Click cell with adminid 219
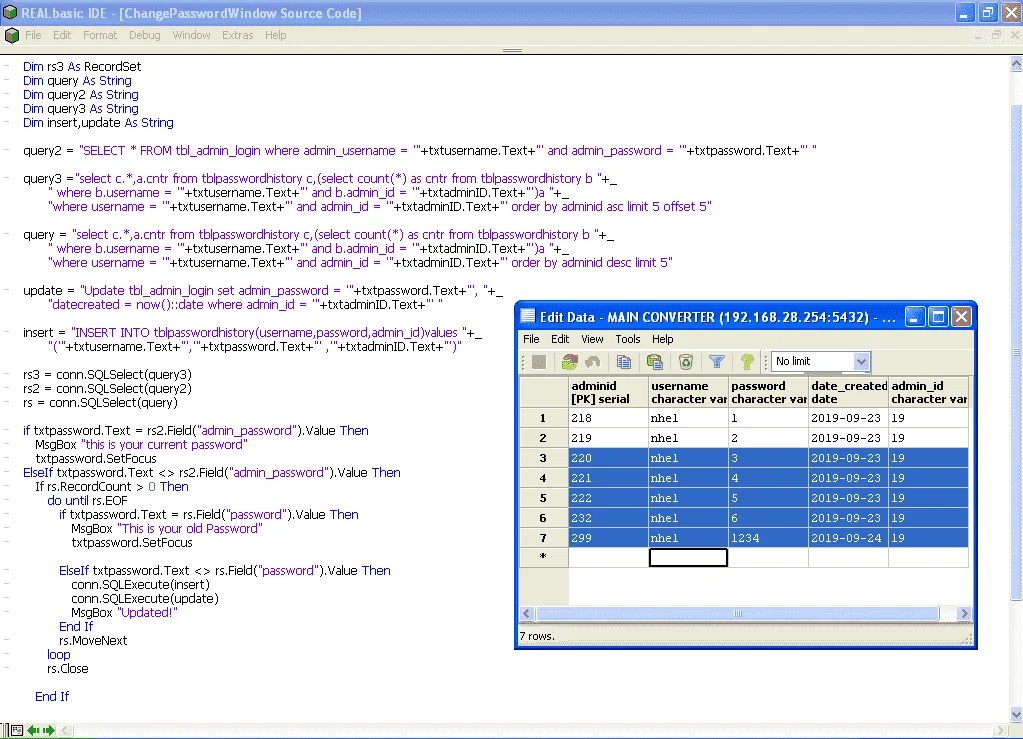 coord(608,438)
